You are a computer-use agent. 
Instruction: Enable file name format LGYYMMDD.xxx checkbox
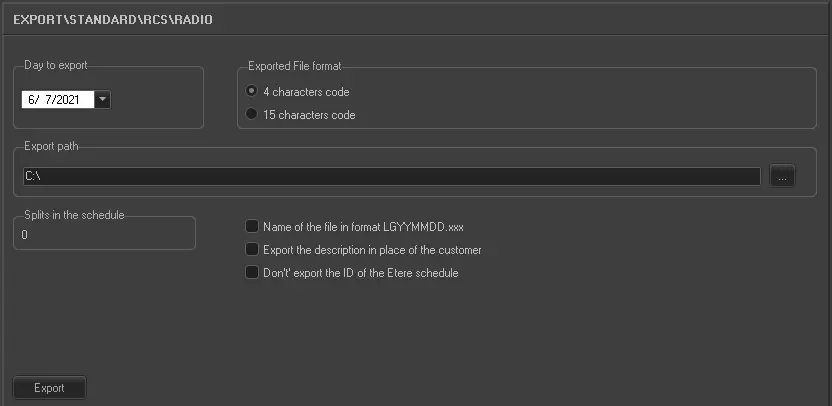point(252,227)
